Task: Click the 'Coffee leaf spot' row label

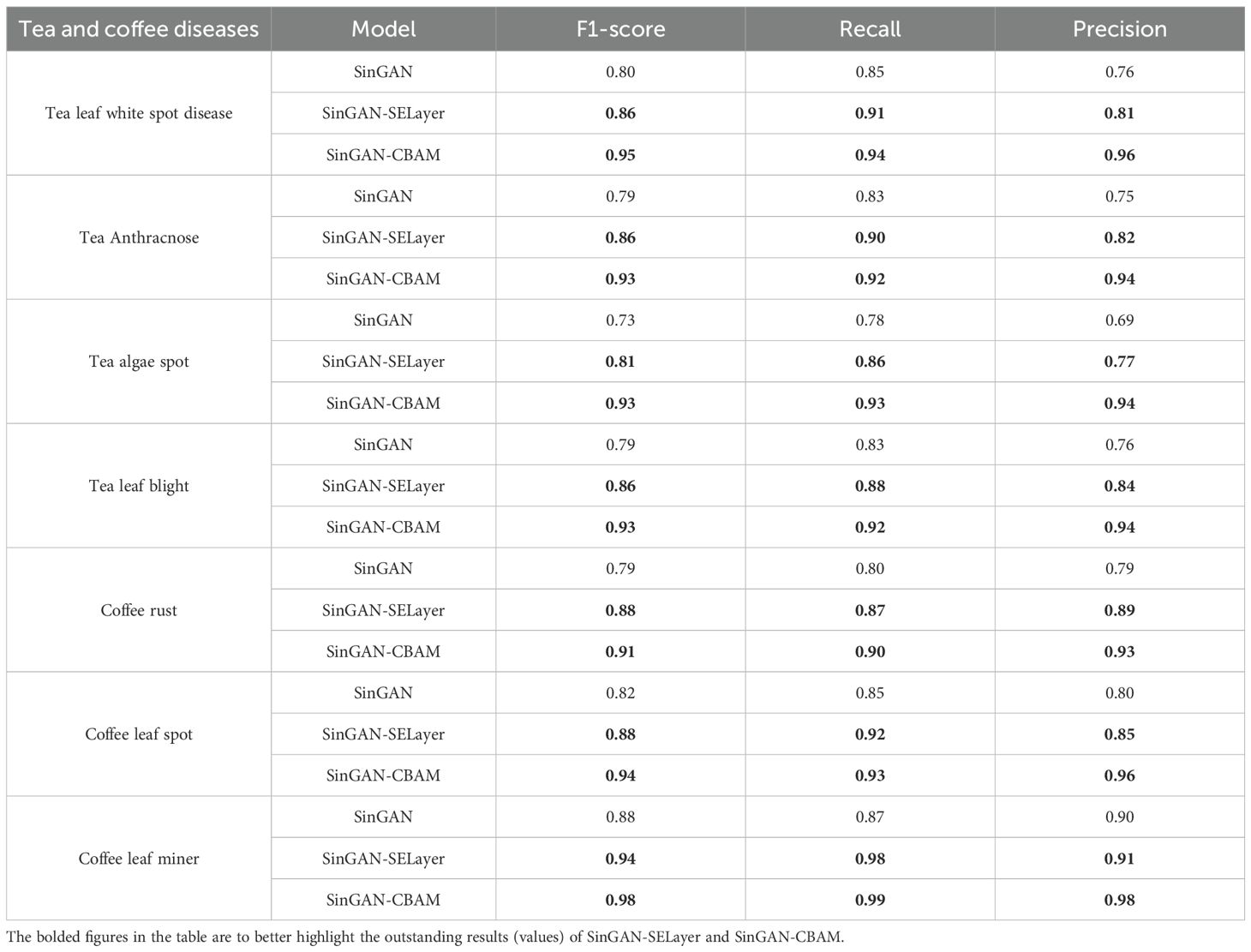Action: (x=139, y=734)
